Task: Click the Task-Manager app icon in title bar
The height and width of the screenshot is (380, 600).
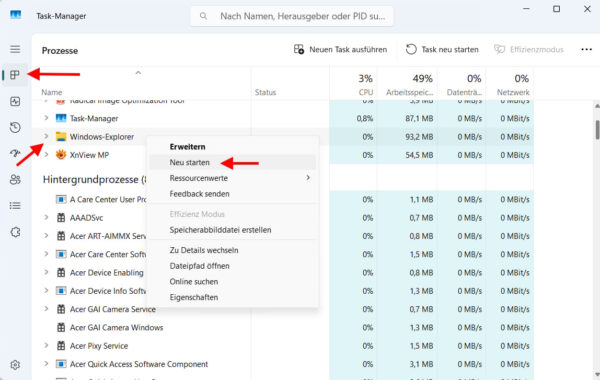Action: (16, 15)
